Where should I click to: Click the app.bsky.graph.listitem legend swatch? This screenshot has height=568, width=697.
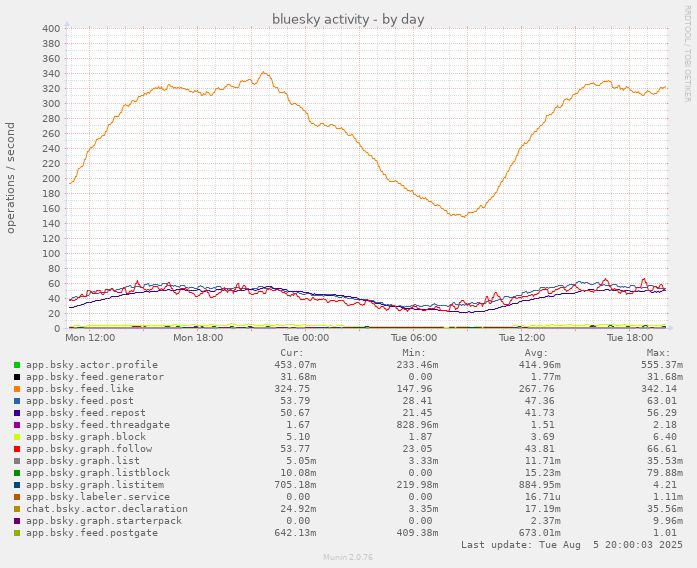click(17, 485)
